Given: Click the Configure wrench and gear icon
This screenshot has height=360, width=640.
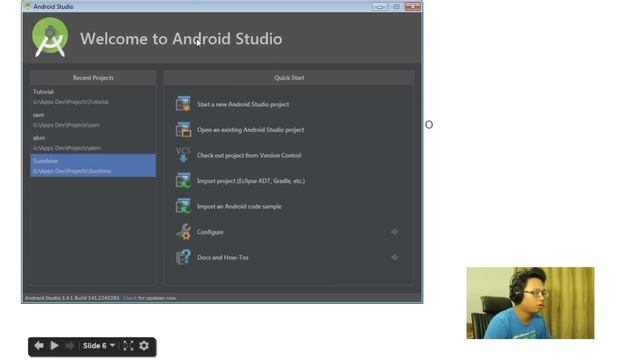Looking at the screenshot, I should tap(183, 232).
